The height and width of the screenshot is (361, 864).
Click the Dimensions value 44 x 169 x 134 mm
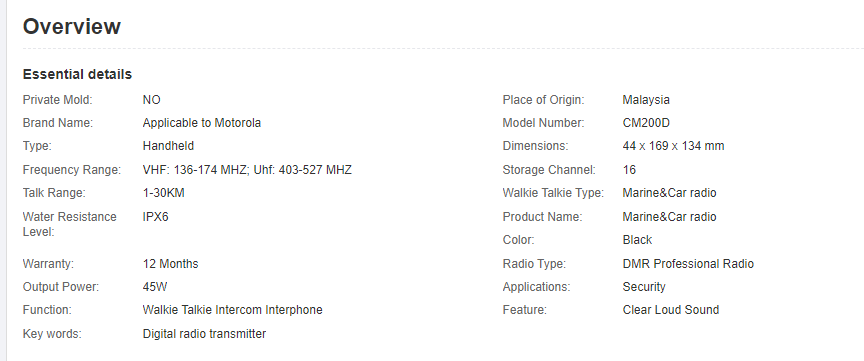click(x=673, y=146)
